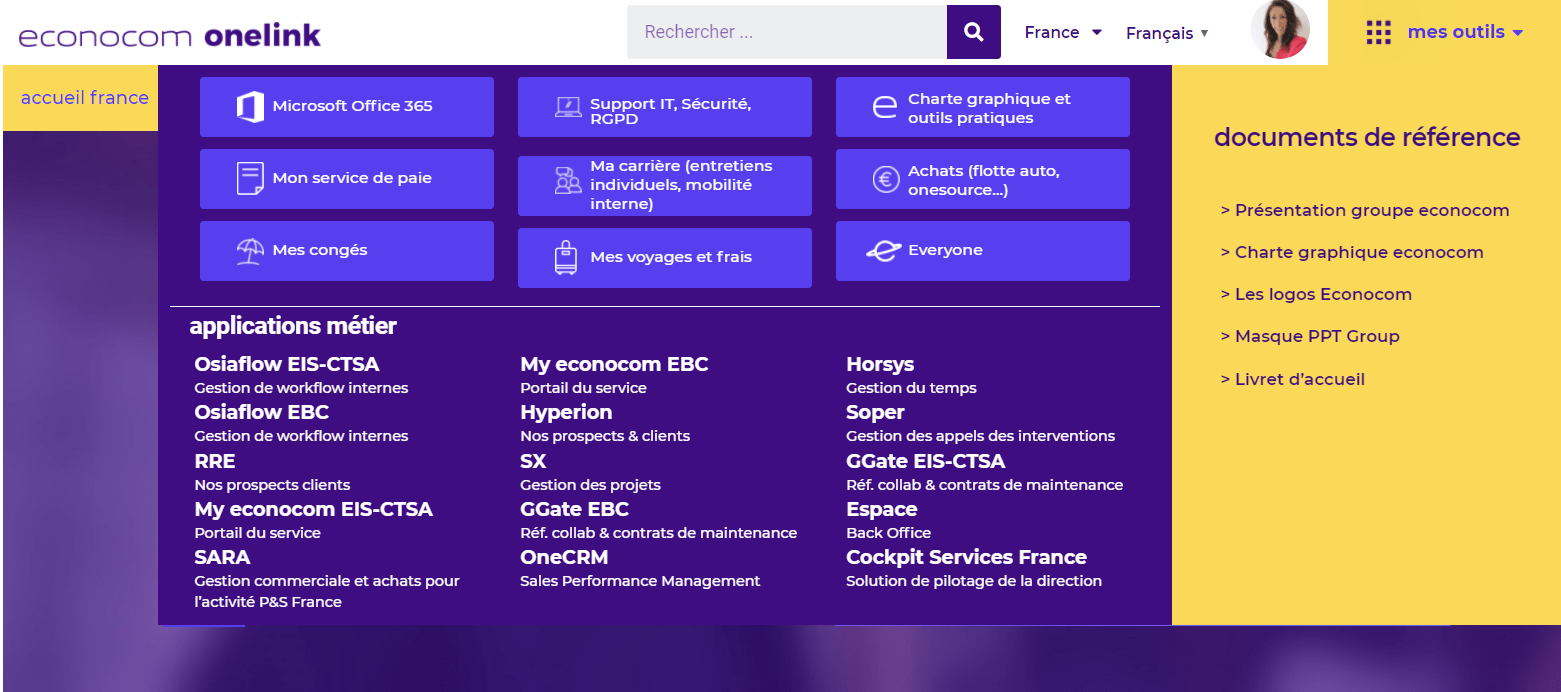The image size is (1561, 692).
Task: Click the Microsoft Office 365 icon
Action: [250, 107]
